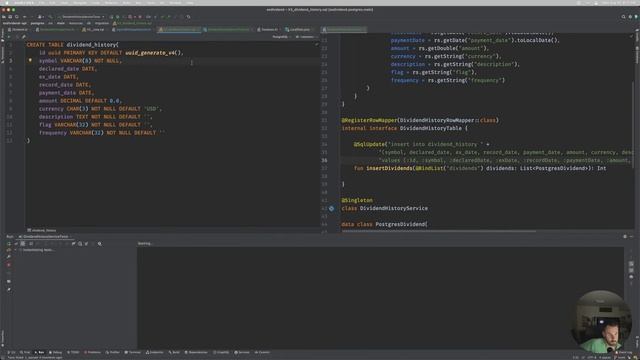
Task: Click the horizontal scrollbar of the right editor
Action: tap(439, 231)
